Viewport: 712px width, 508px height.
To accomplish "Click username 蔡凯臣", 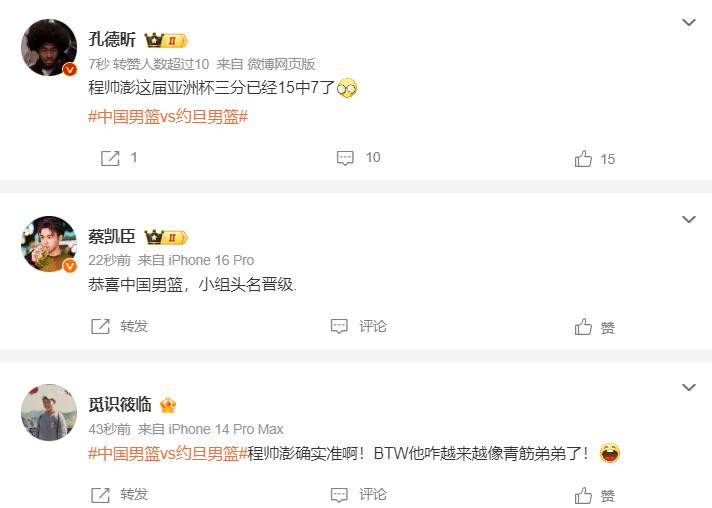I will tap(112, 237).
